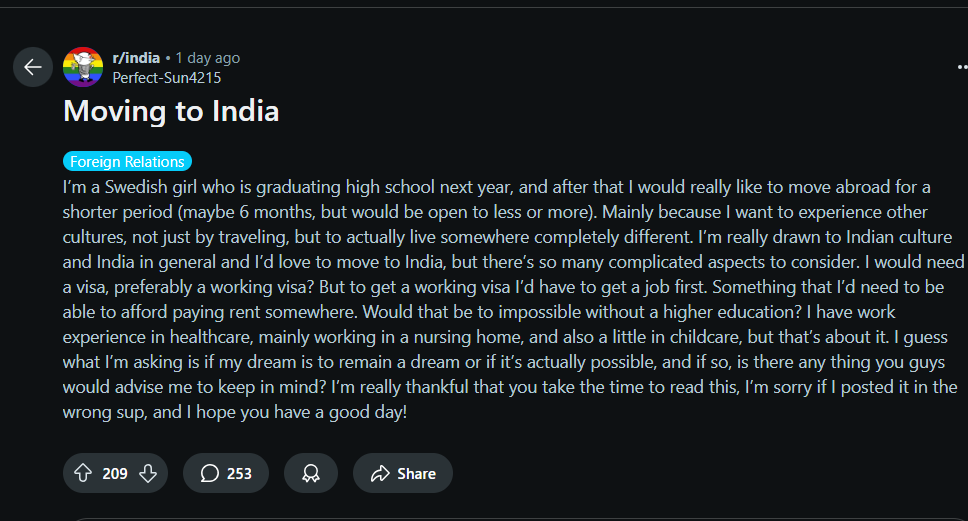This screenshot has height=521, width=968.
Task: Open comments via the 253 count
Action: tap(239, 473)
